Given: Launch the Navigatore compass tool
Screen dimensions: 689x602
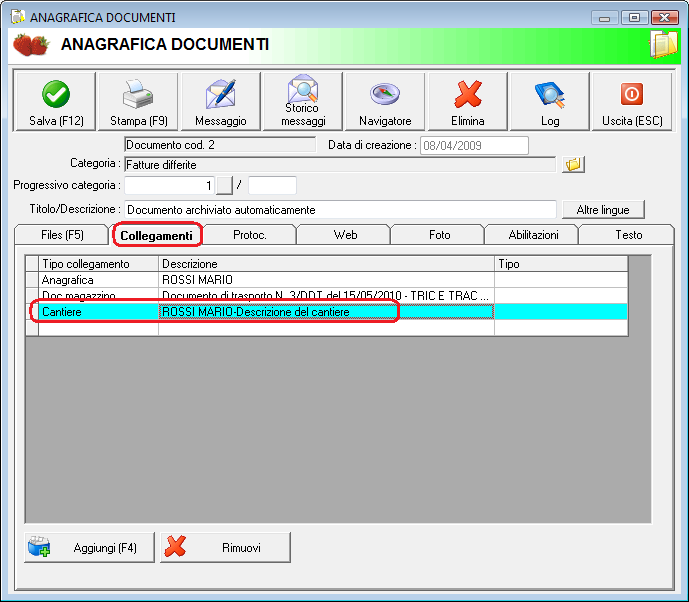Looking at the screenshot, I should coord(385,102).
